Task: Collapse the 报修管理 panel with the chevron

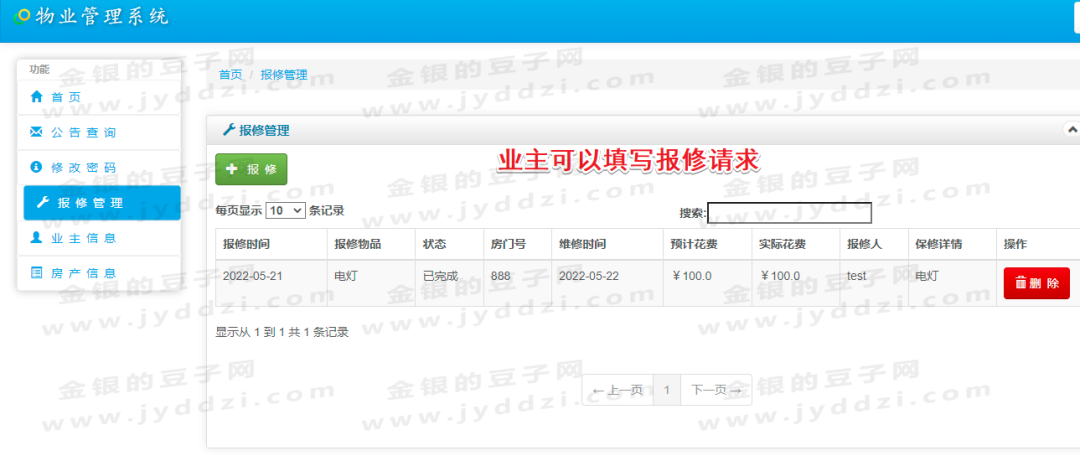Action: point(1071,130)
